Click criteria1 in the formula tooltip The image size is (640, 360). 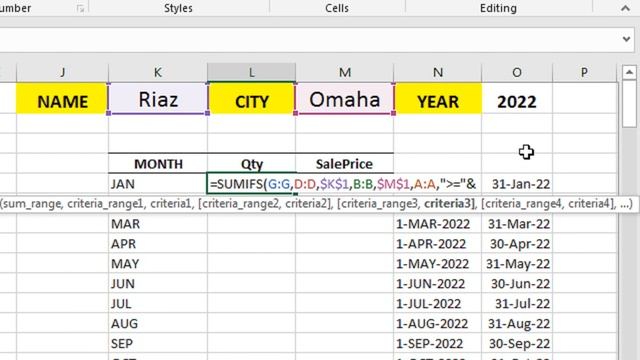171,203
